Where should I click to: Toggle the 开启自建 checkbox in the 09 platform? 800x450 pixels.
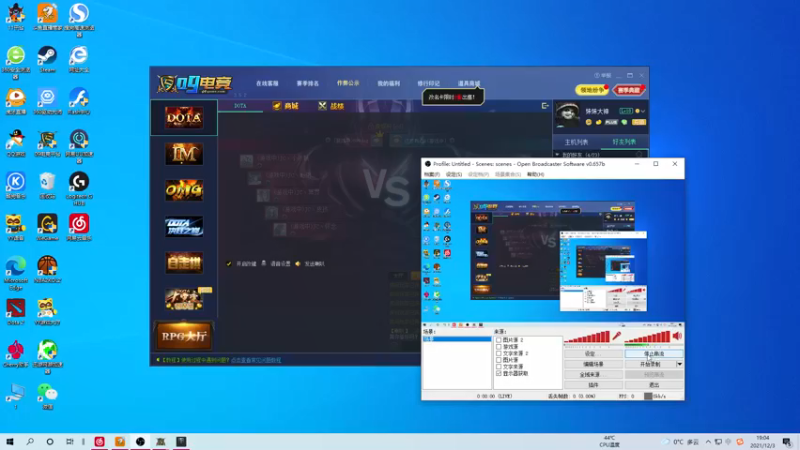click(229, 264)
